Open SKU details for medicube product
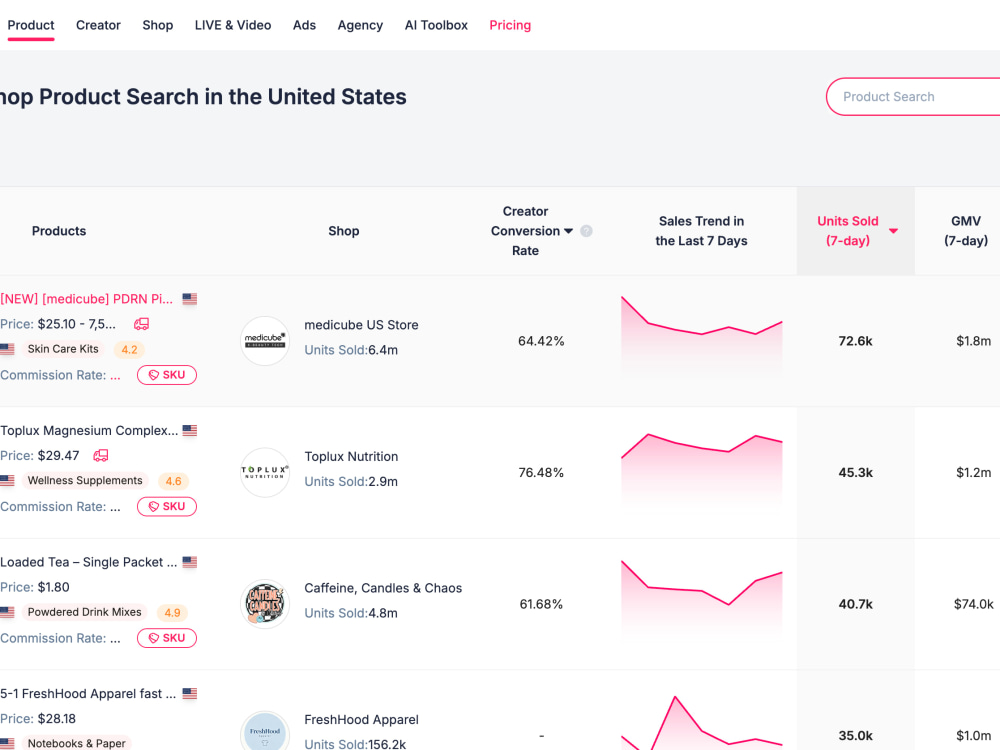This screenshot has width=1000, height=750. (x=167, y=375)
